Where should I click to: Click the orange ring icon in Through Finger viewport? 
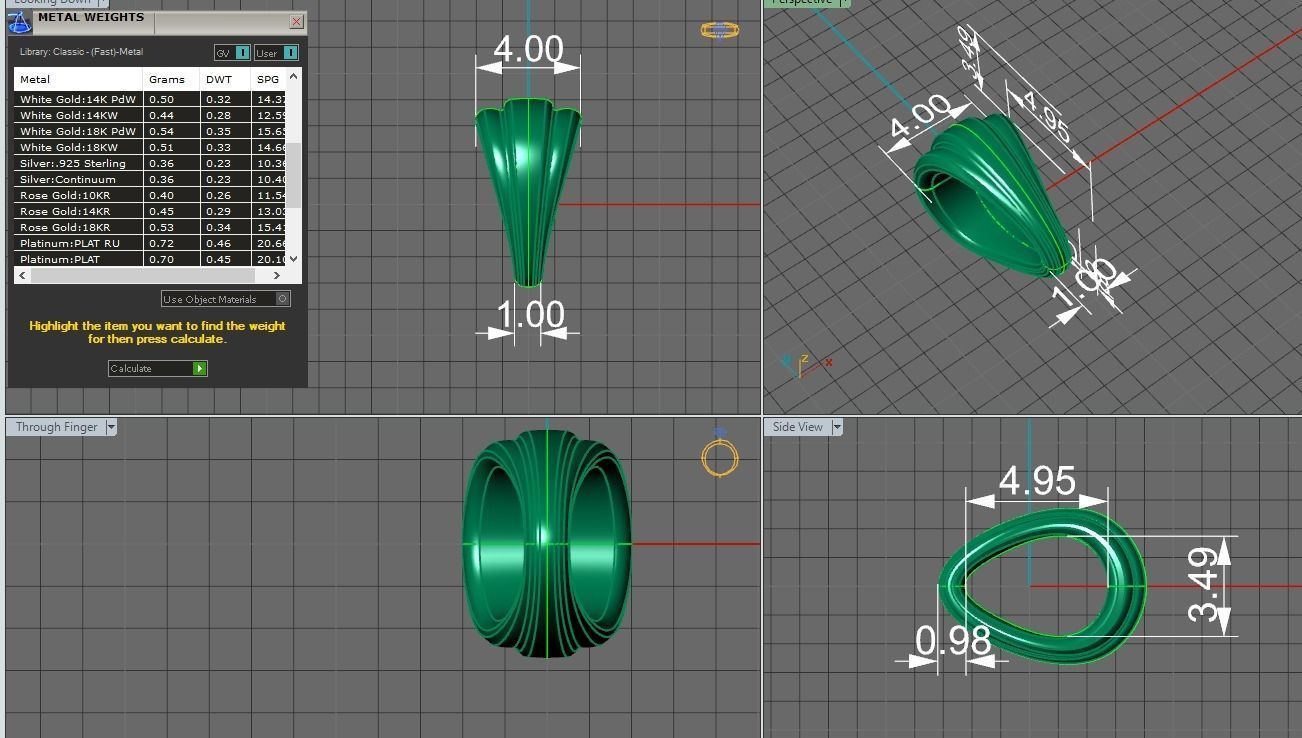[720, 457]
